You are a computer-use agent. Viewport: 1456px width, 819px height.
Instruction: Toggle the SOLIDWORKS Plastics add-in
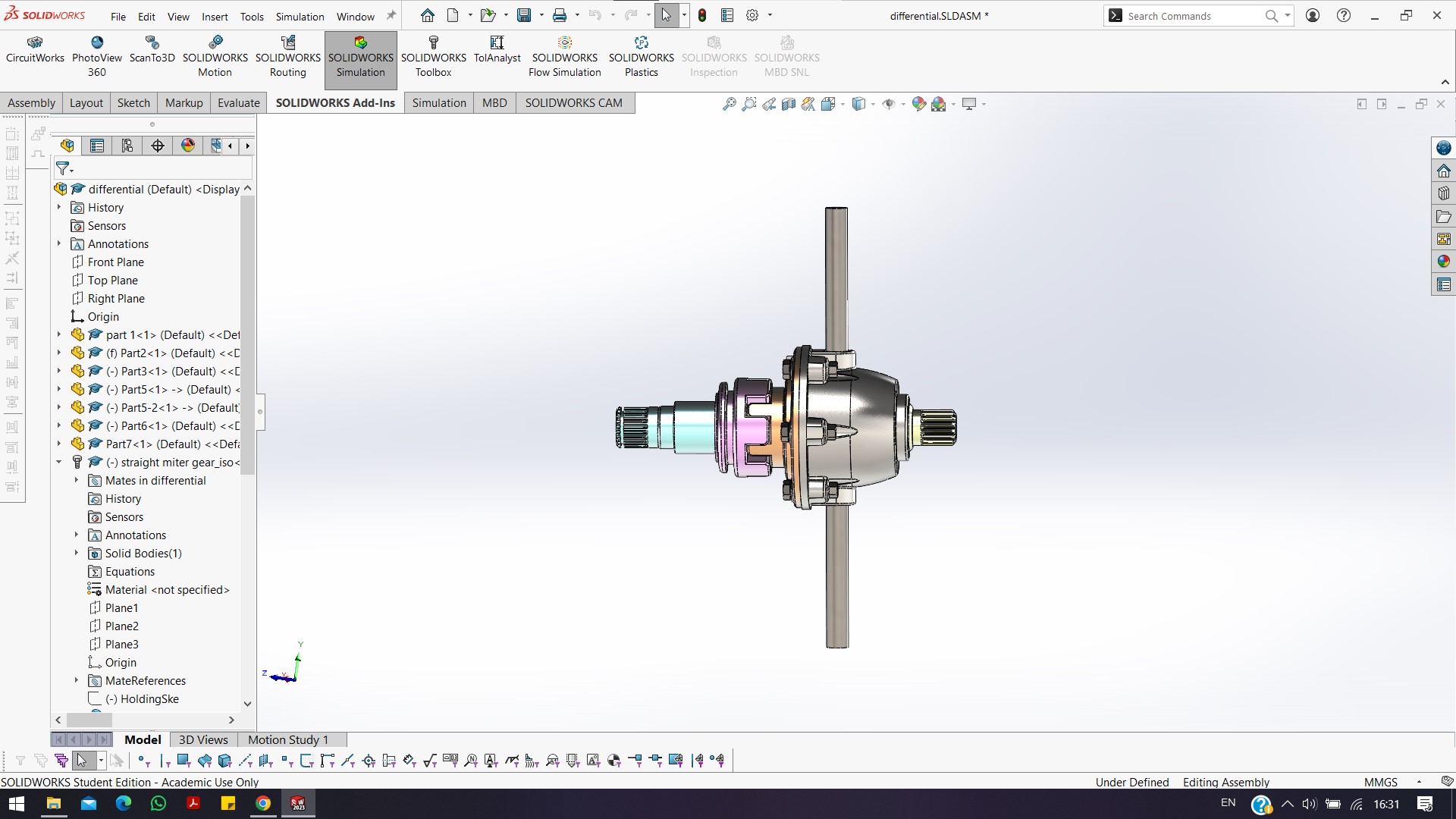tap(642, 57)
